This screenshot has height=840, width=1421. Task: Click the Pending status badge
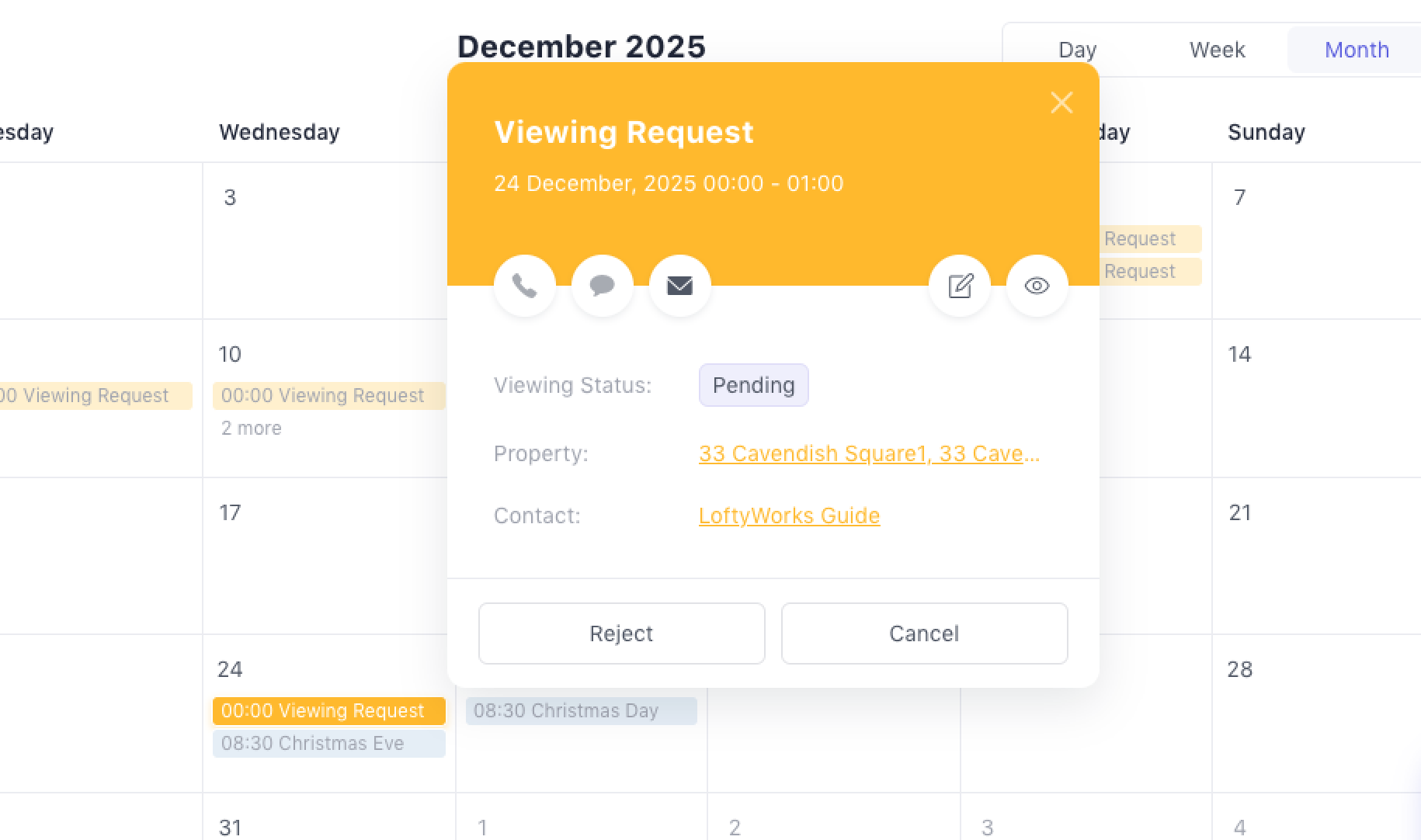pos(753,385)
